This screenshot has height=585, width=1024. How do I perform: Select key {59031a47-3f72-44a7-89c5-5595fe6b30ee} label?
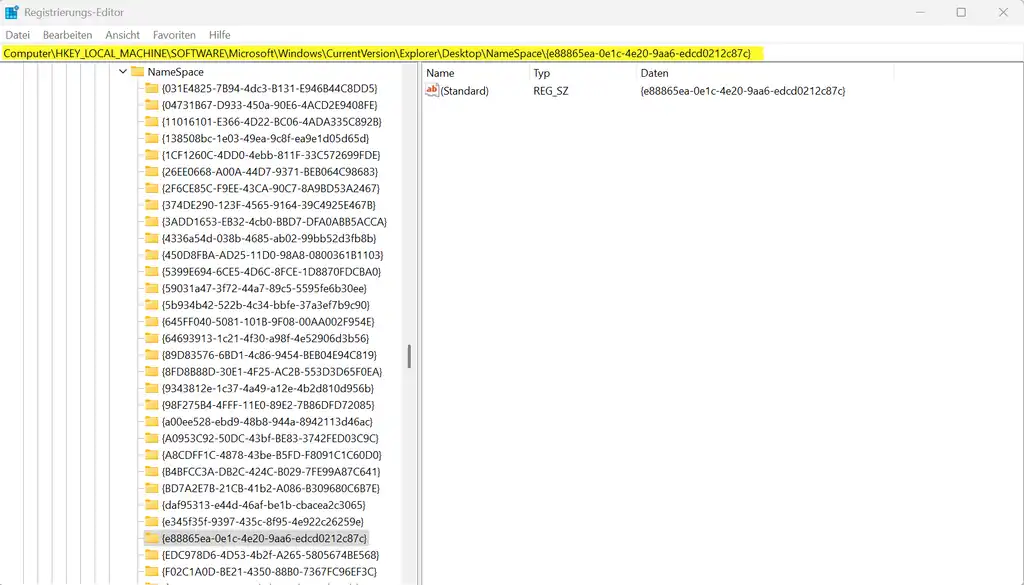[264, 288]
